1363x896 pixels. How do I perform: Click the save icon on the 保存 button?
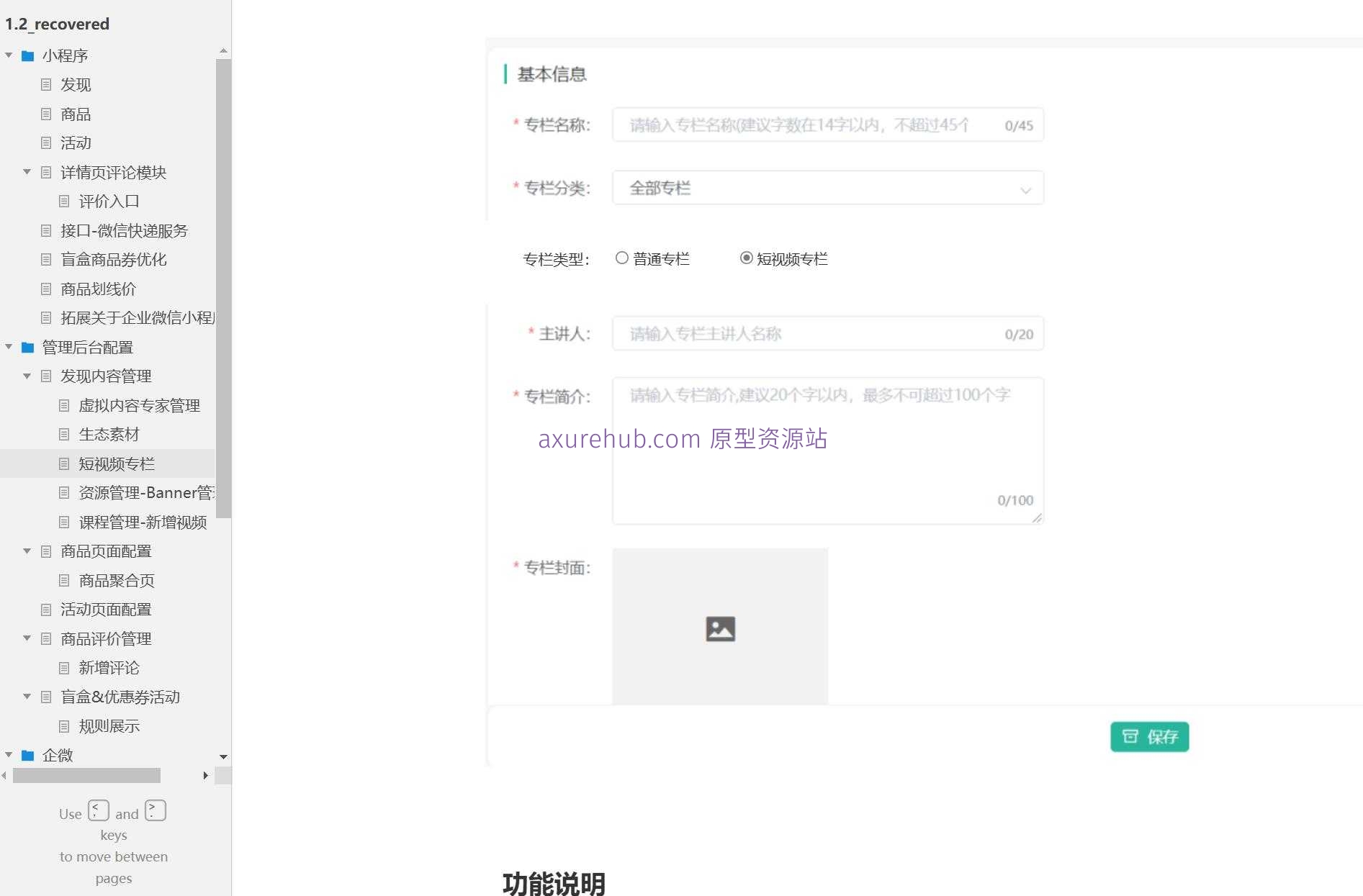pyautogui.click(x=1131, y=736)
